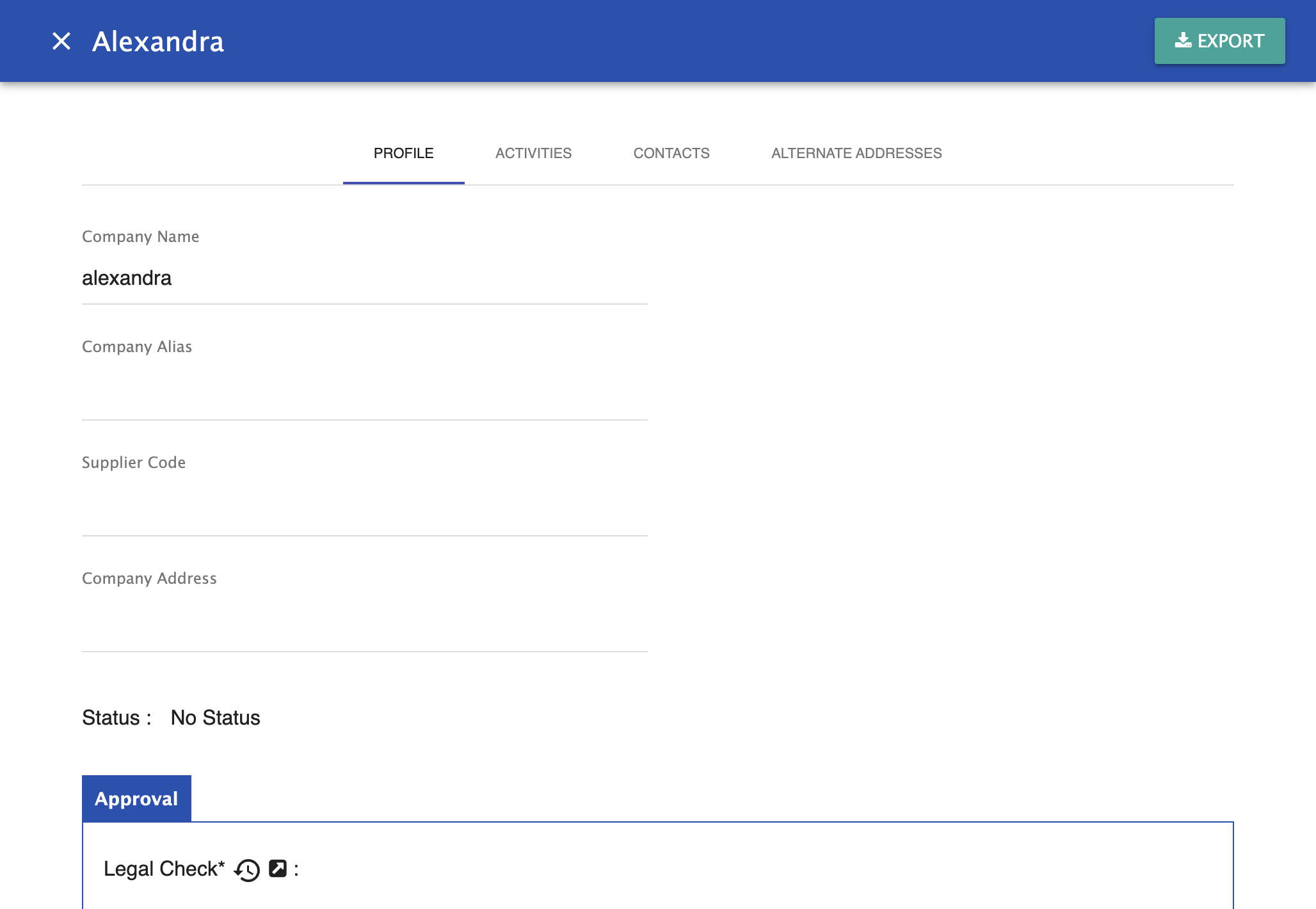Select the Alternate Addresses tab
The image size is (1316, 909).
pyautogui.click(x=856, y=153)
